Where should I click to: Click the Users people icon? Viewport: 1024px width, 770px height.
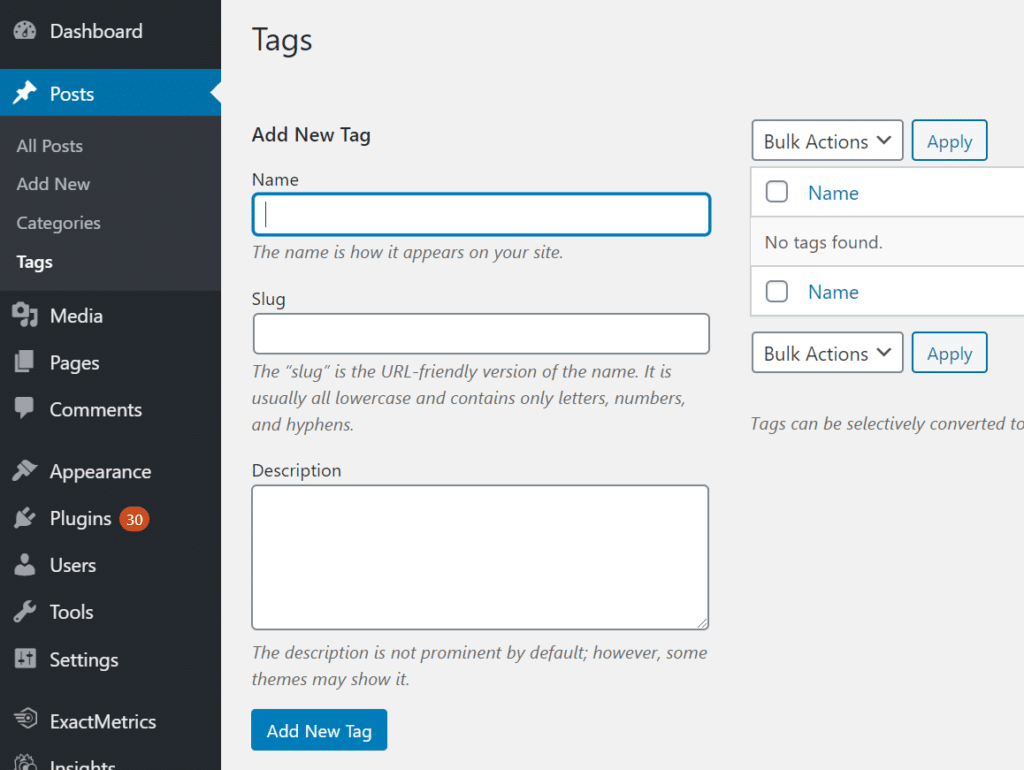click(24, 565)
